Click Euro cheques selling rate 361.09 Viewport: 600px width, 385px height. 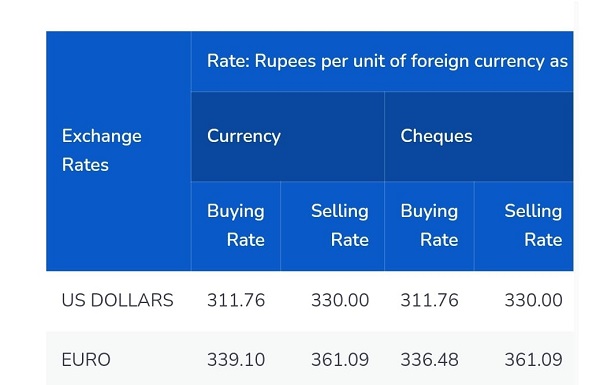(533, 360)
